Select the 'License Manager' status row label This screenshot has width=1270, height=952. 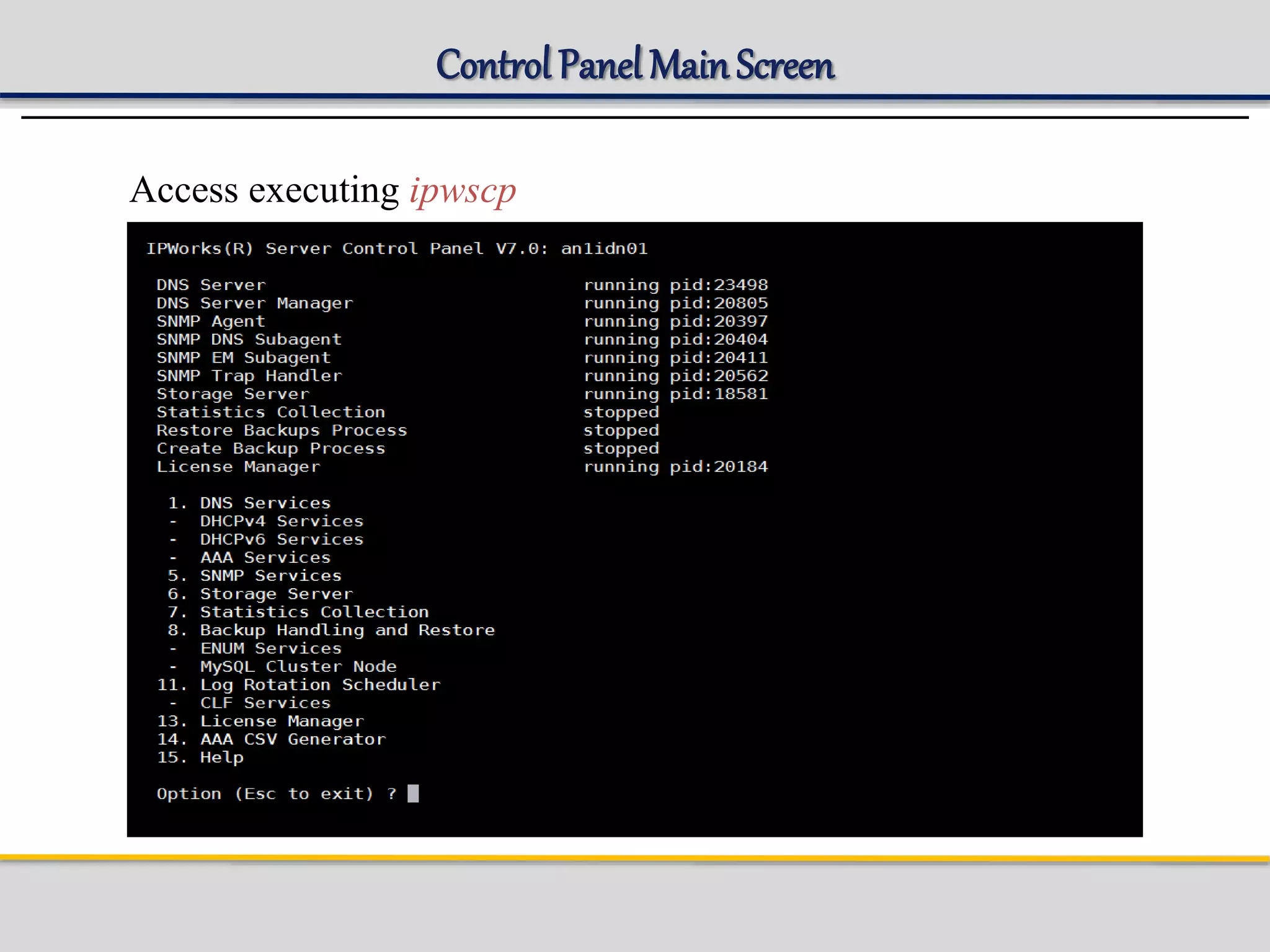239,467
